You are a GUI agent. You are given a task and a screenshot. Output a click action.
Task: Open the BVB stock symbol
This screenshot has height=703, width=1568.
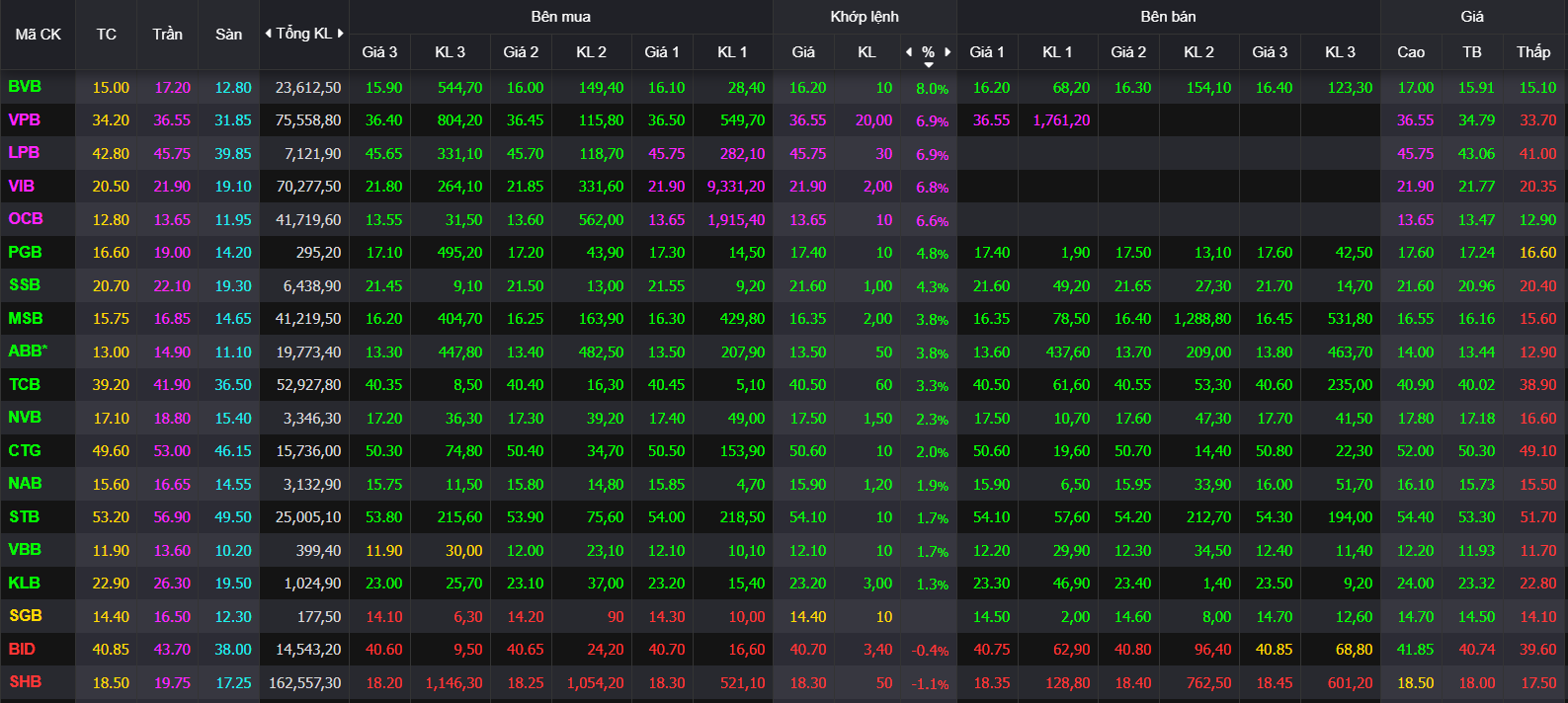[x=25, y=87]
